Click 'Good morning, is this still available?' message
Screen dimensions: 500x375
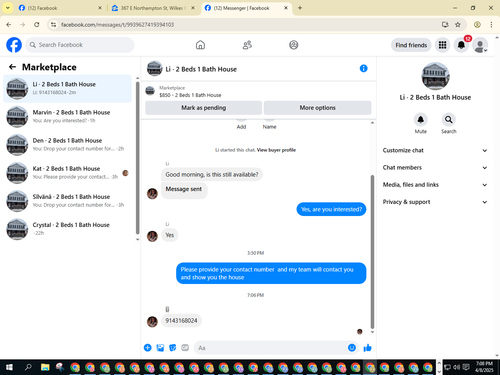pyautogui.click(x=212, y=174)
